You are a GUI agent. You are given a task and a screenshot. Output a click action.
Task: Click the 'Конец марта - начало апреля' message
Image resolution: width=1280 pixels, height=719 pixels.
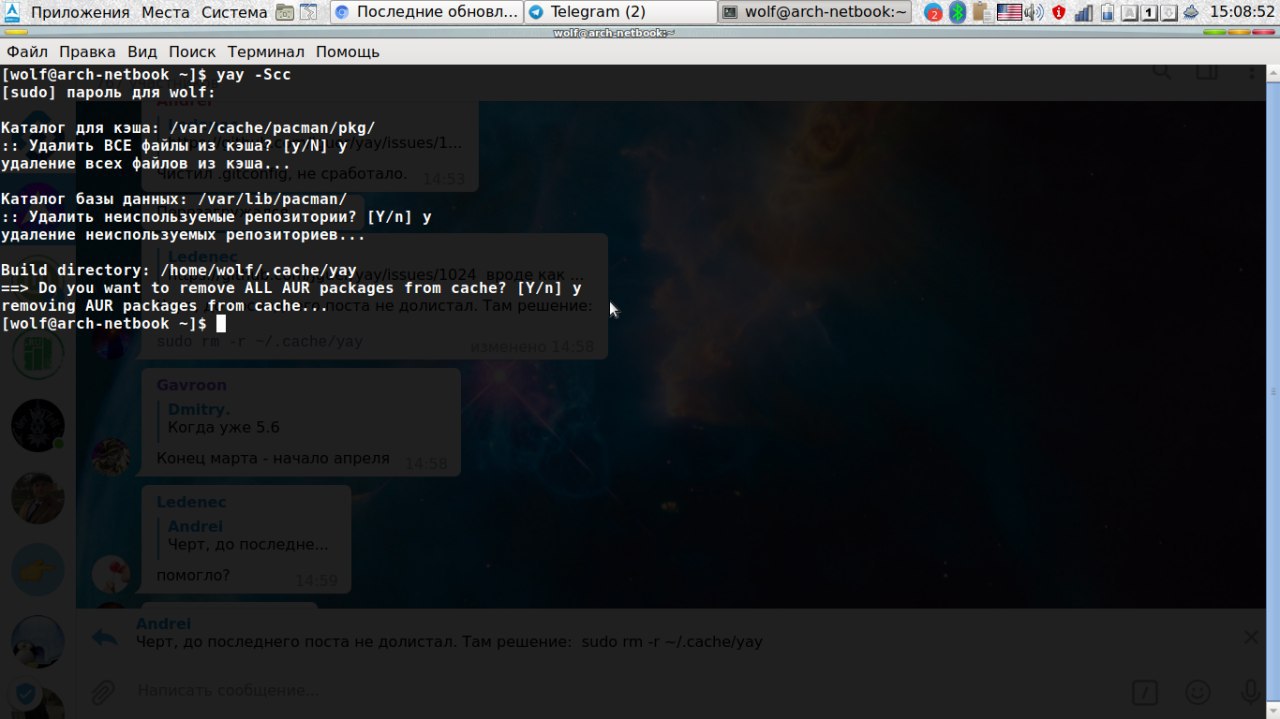pyautogui.click(x=273, y=458)
